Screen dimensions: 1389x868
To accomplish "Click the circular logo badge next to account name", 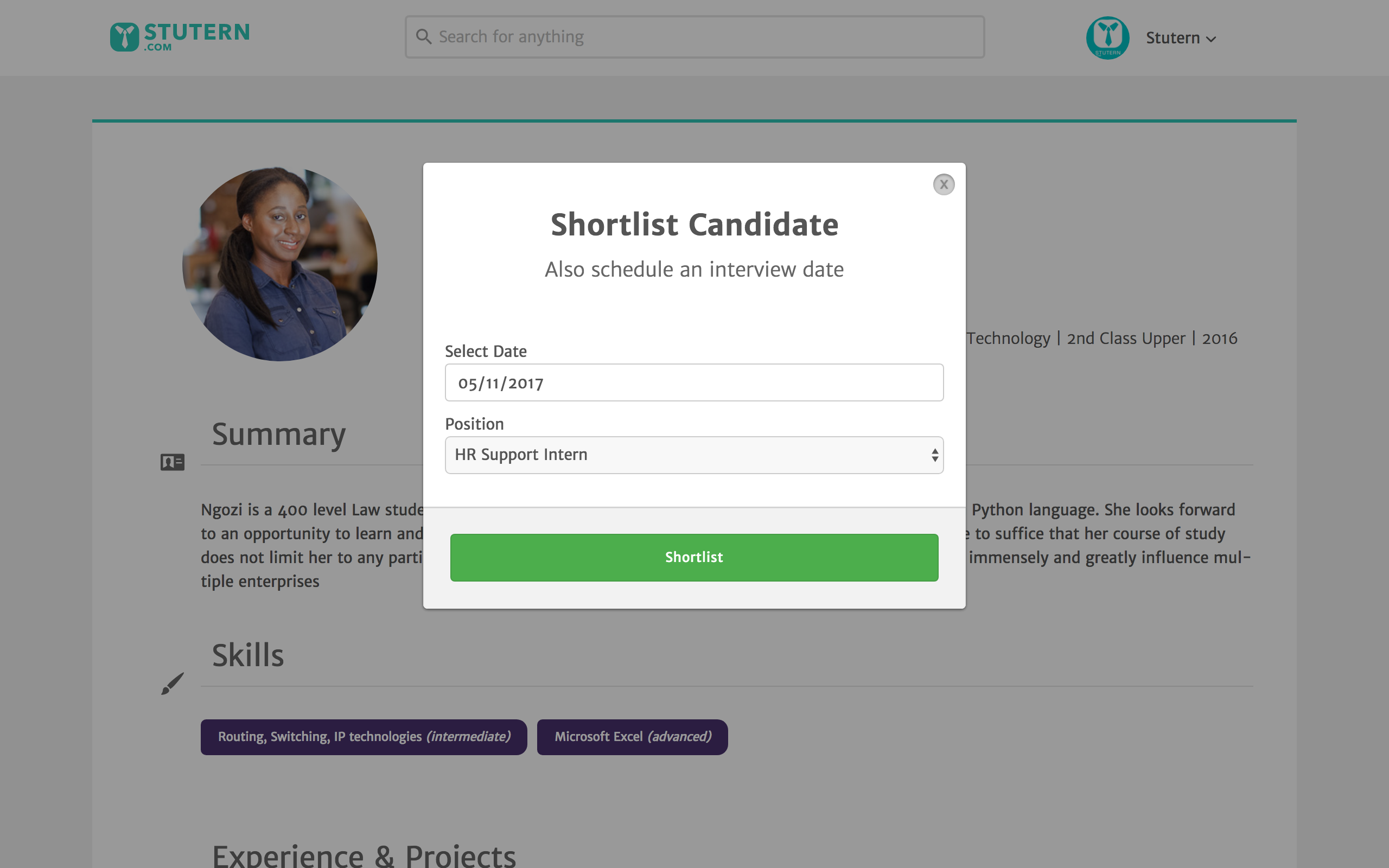I will pos(1107,37).
